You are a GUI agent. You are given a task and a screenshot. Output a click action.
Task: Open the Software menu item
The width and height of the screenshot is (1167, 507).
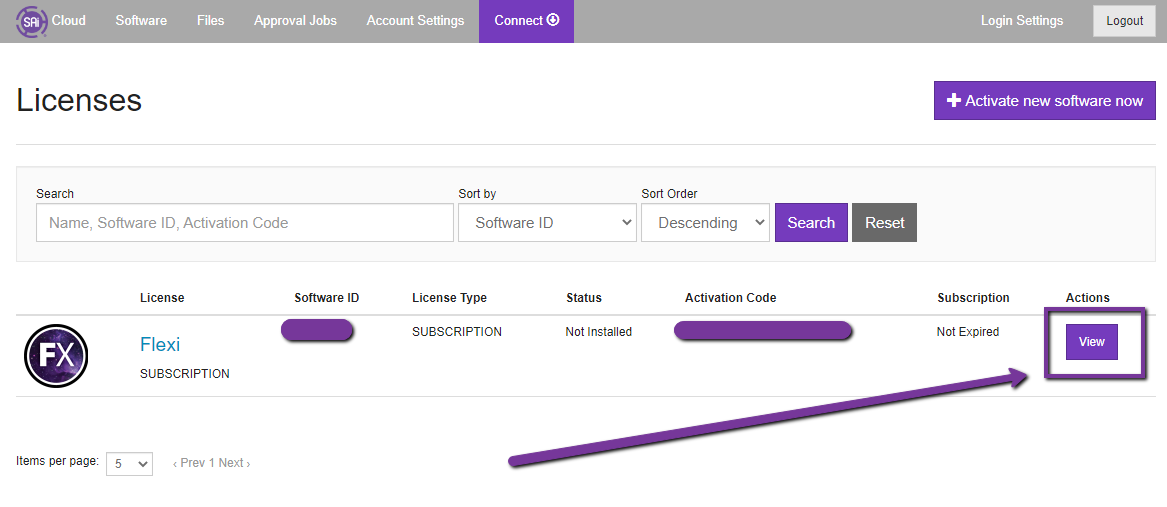tap(141, 21)
